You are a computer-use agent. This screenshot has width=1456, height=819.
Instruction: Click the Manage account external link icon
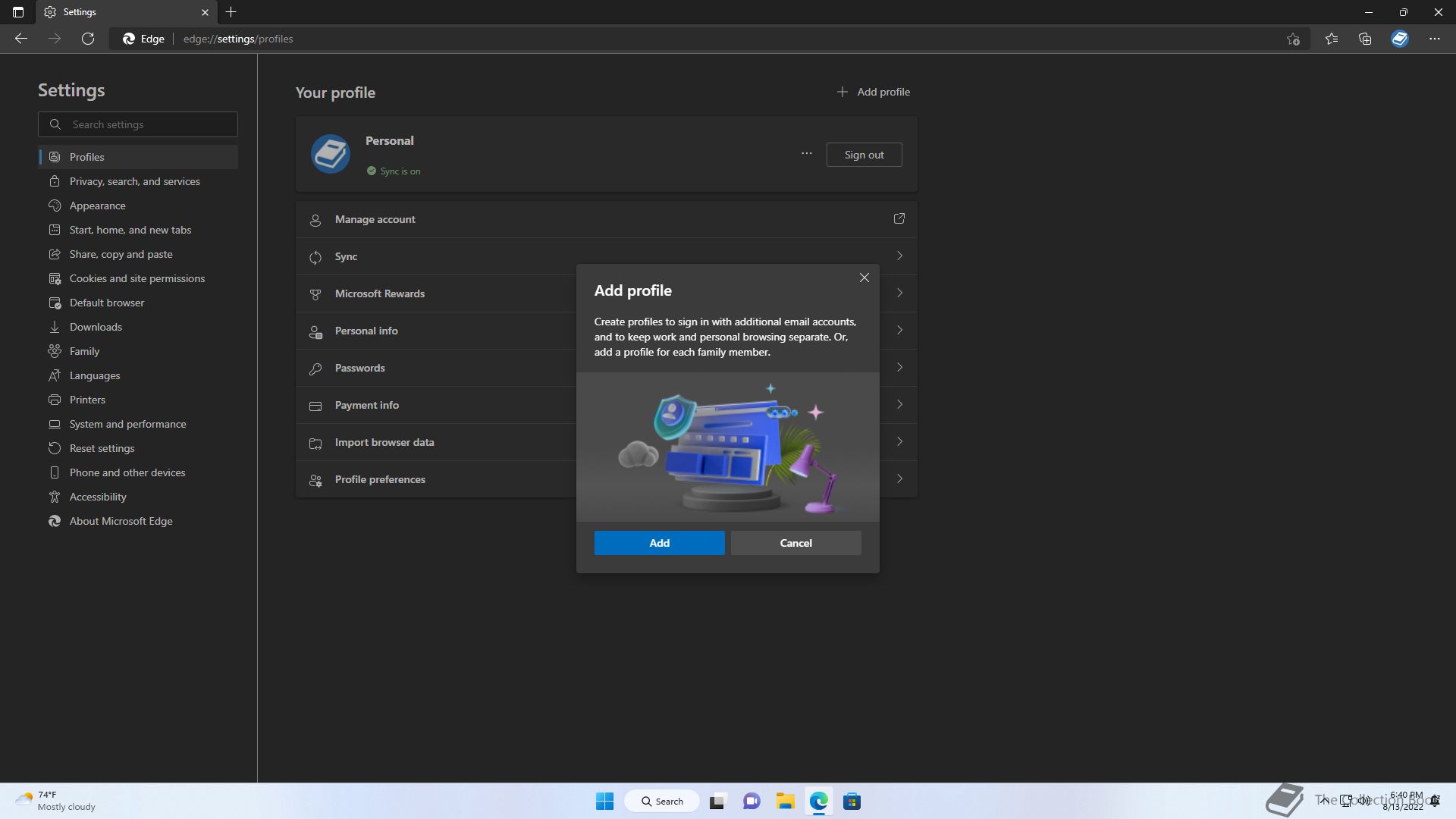click(899, 218)
